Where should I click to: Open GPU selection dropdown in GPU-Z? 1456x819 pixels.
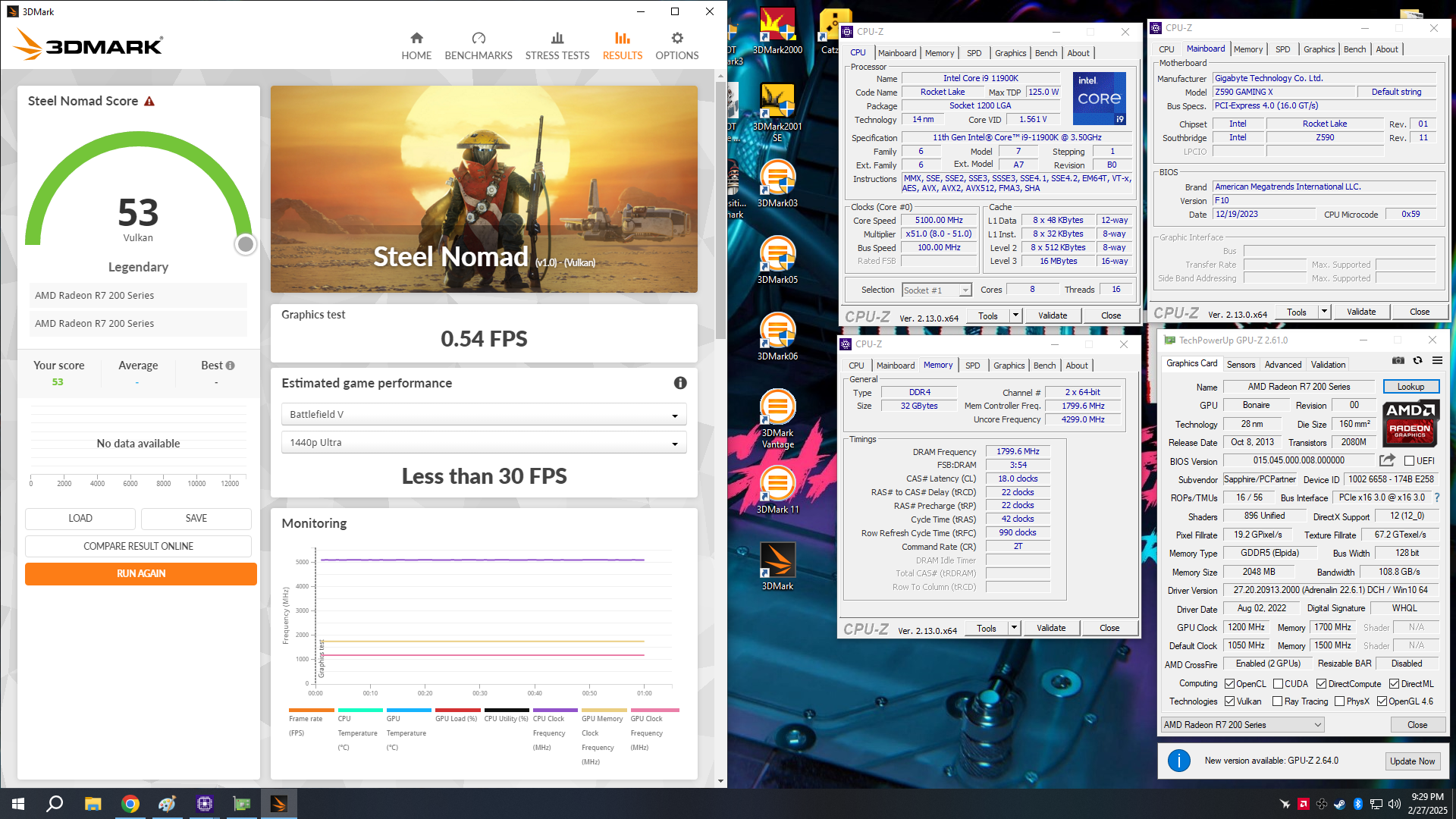point(1242,724)
